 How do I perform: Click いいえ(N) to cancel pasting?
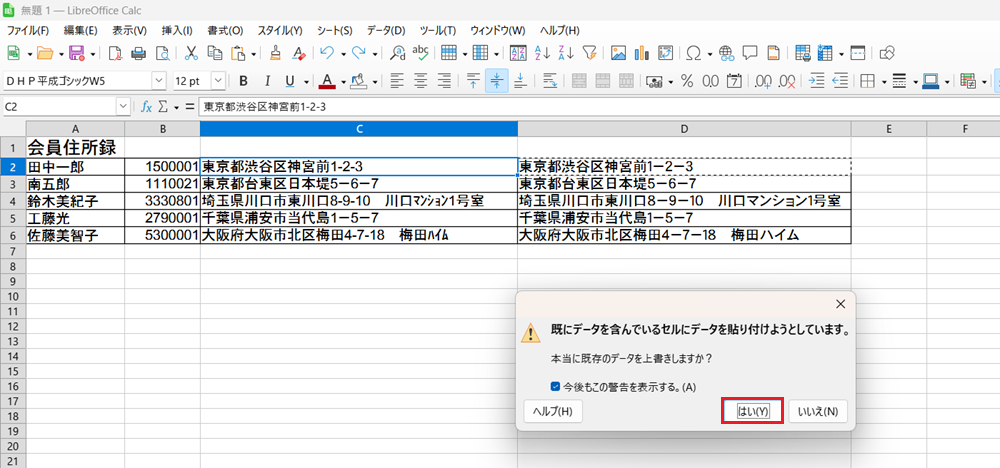click(x=818, y=412)
